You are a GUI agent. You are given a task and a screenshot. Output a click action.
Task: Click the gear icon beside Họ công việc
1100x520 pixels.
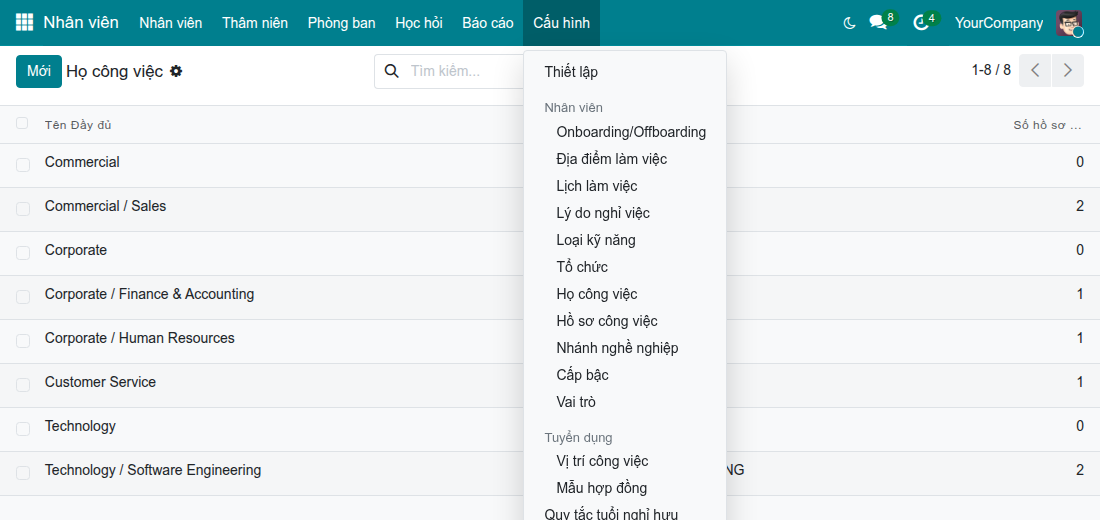point(176,71)
